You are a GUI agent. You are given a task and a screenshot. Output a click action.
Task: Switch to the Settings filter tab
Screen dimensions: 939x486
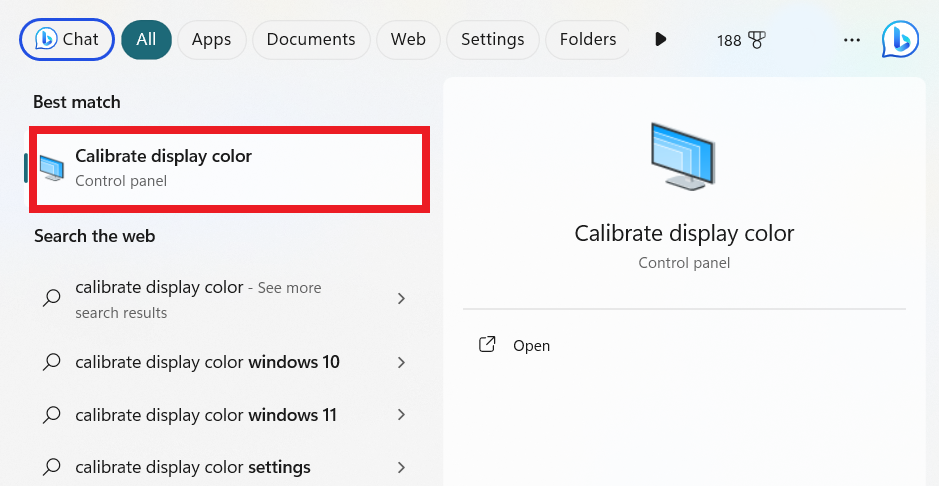492,40
